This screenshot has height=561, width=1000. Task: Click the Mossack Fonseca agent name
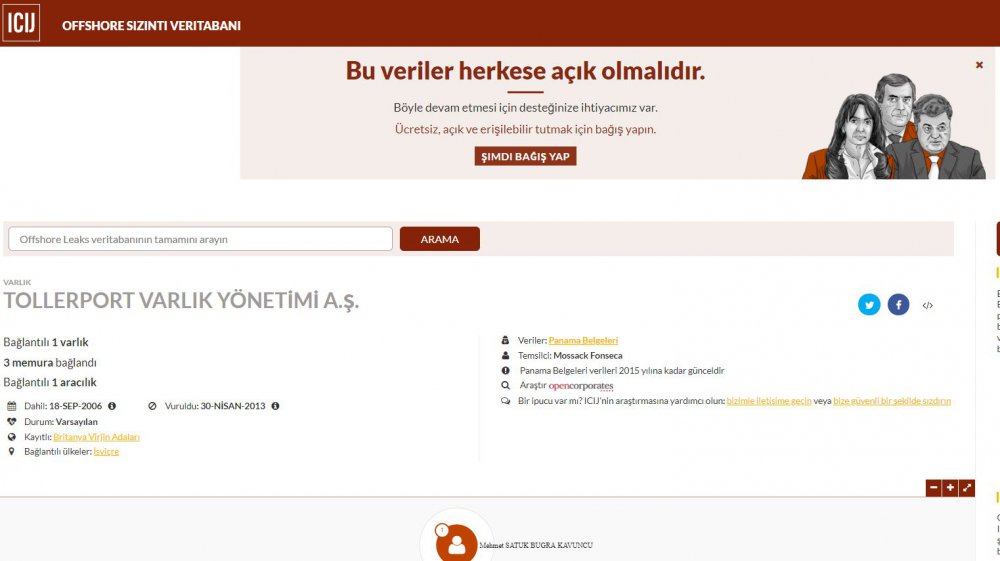[587, 356]
